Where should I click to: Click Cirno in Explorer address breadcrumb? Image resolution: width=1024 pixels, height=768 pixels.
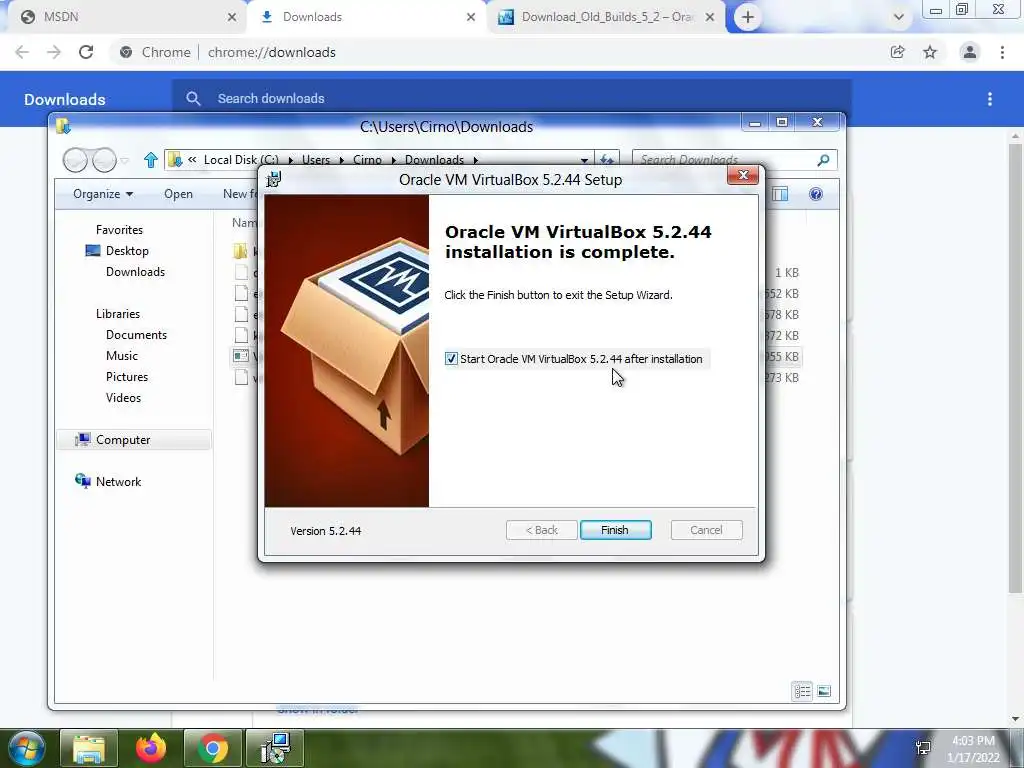pyautogui.click(x=367, y=160)
